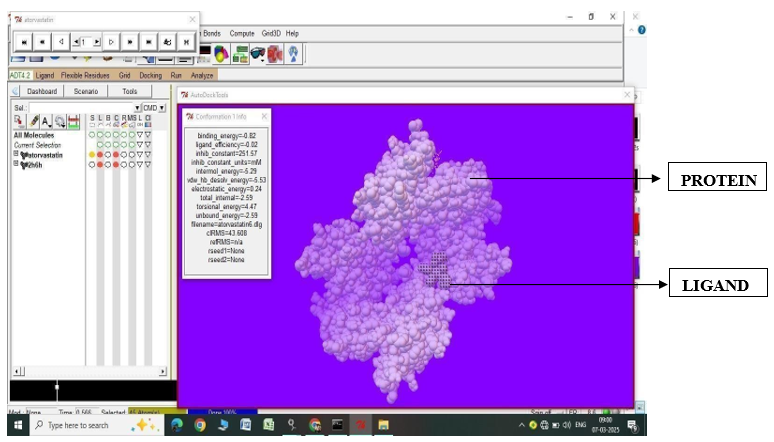Click the red measure icon in Dashboard
Screen dimensions: 774x442
[x=73, y=121]
